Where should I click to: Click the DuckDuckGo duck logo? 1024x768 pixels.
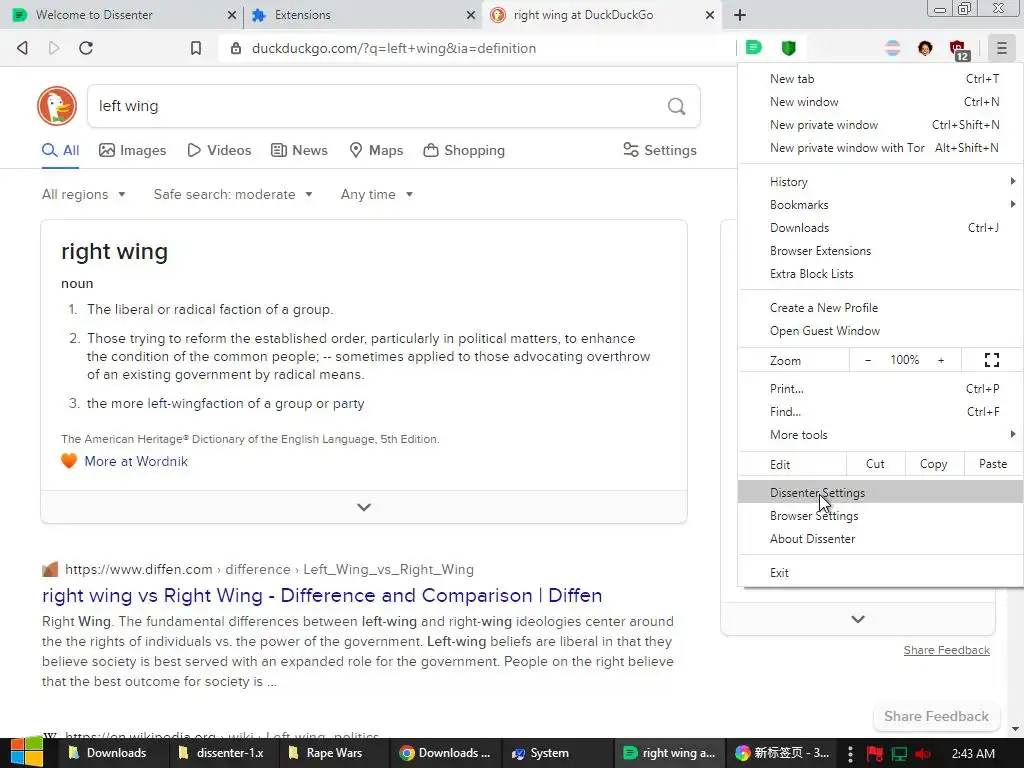[x=57, y=106]
